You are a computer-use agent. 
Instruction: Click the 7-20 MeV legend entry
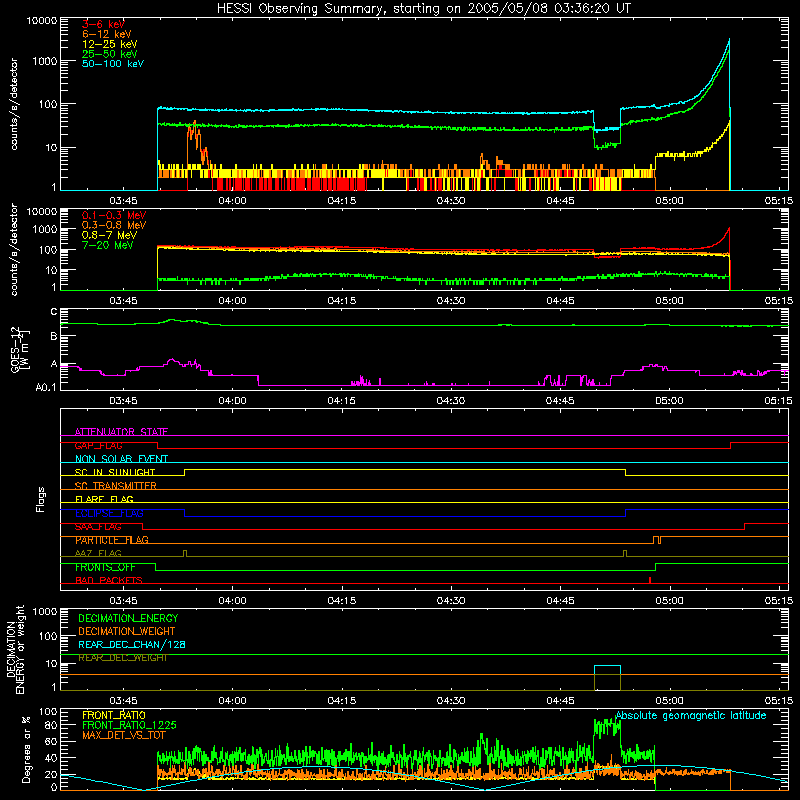[x=107, y=245]
